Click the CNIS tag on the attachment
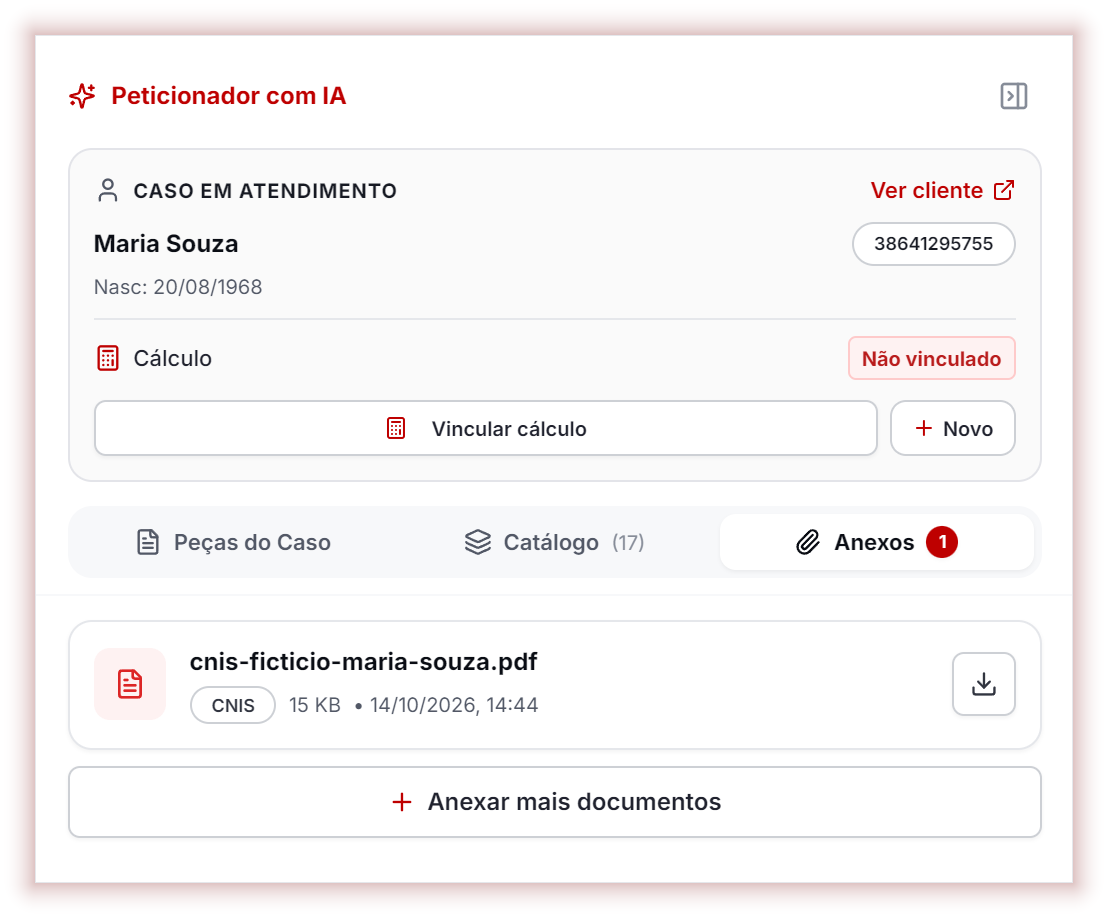The width and height of the screenshot is (1108, 918). (232, 705)
